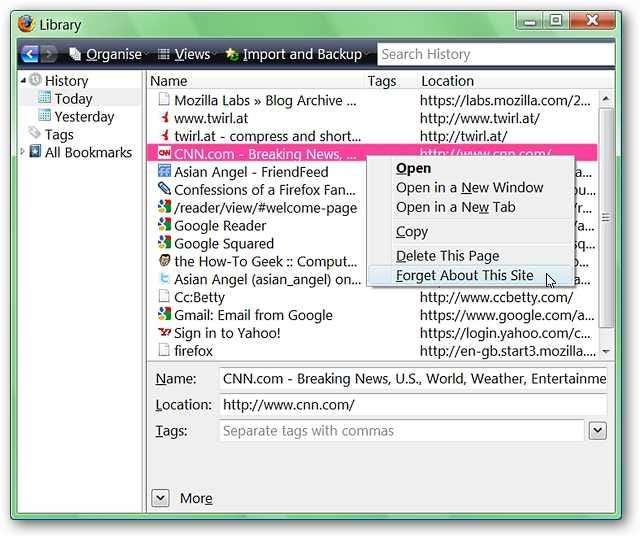
Task: Click the Gmail row favicon
Action: coord(164,313)
